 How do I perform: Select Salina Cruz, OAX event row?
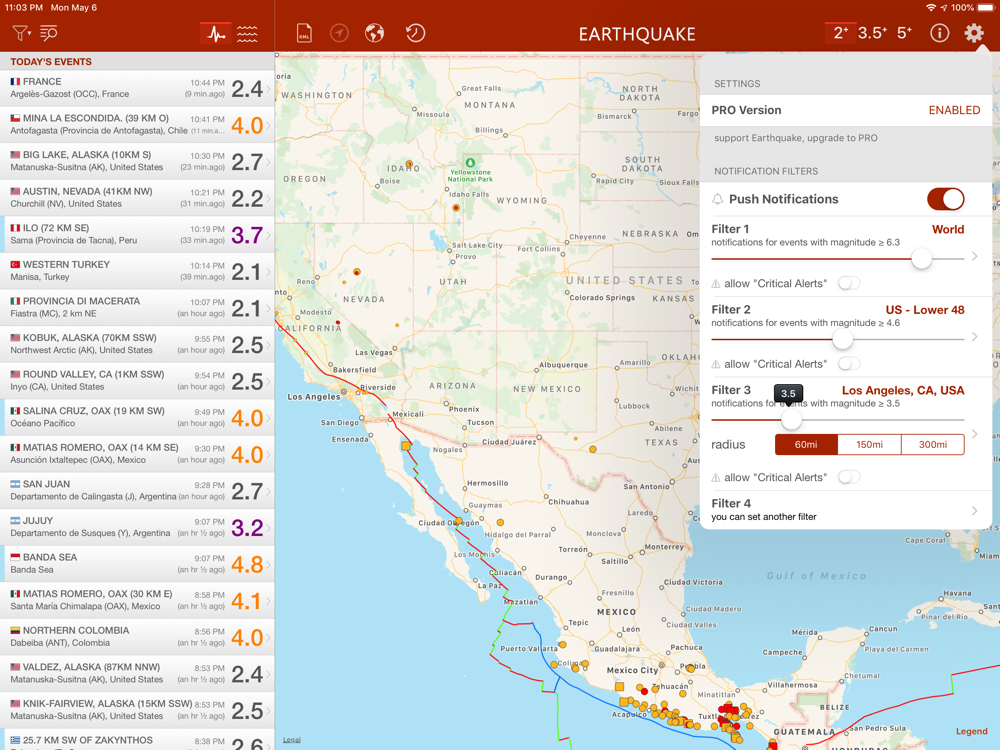tap(137, 417)
